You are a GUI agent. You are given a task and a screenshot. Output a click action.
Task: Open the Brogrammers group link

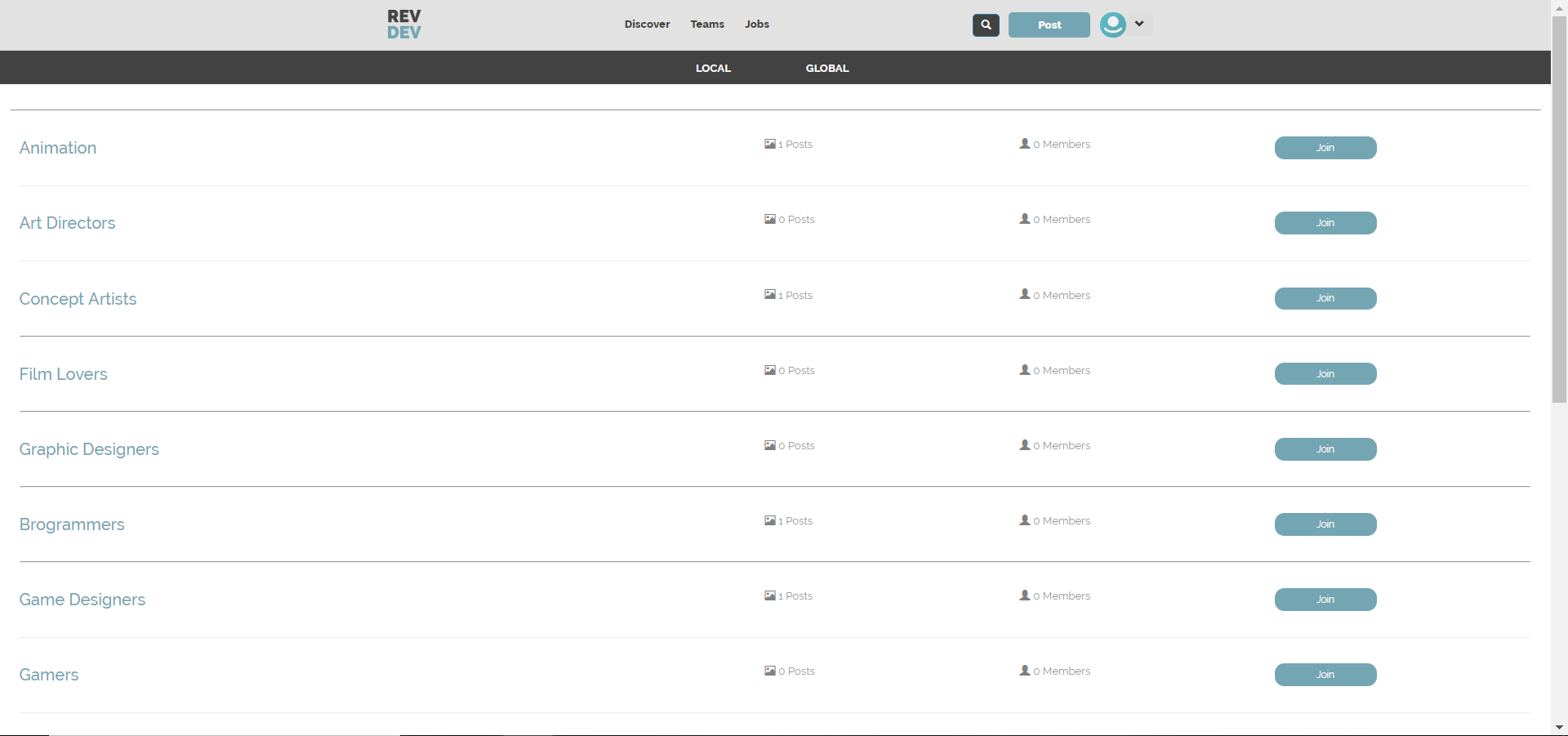pyautogui.click(x=72, y=524)
